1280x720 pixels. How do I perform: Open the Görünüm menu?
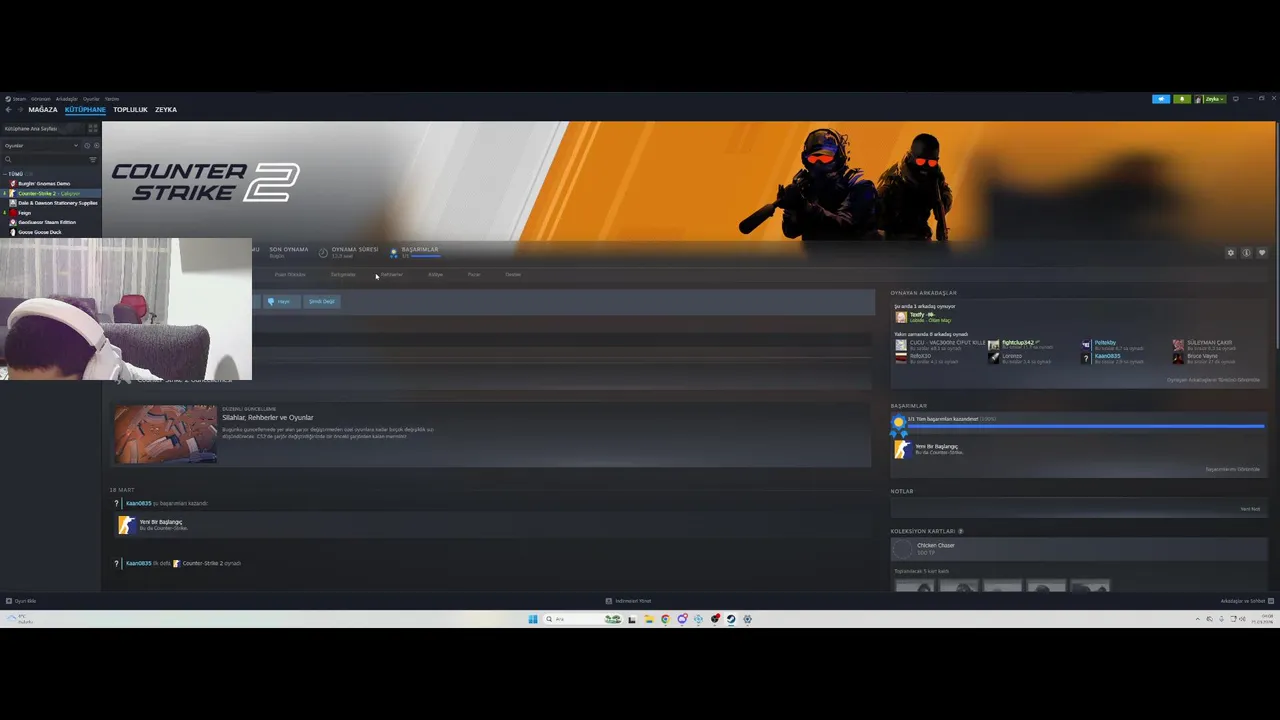tap(41, 99)
